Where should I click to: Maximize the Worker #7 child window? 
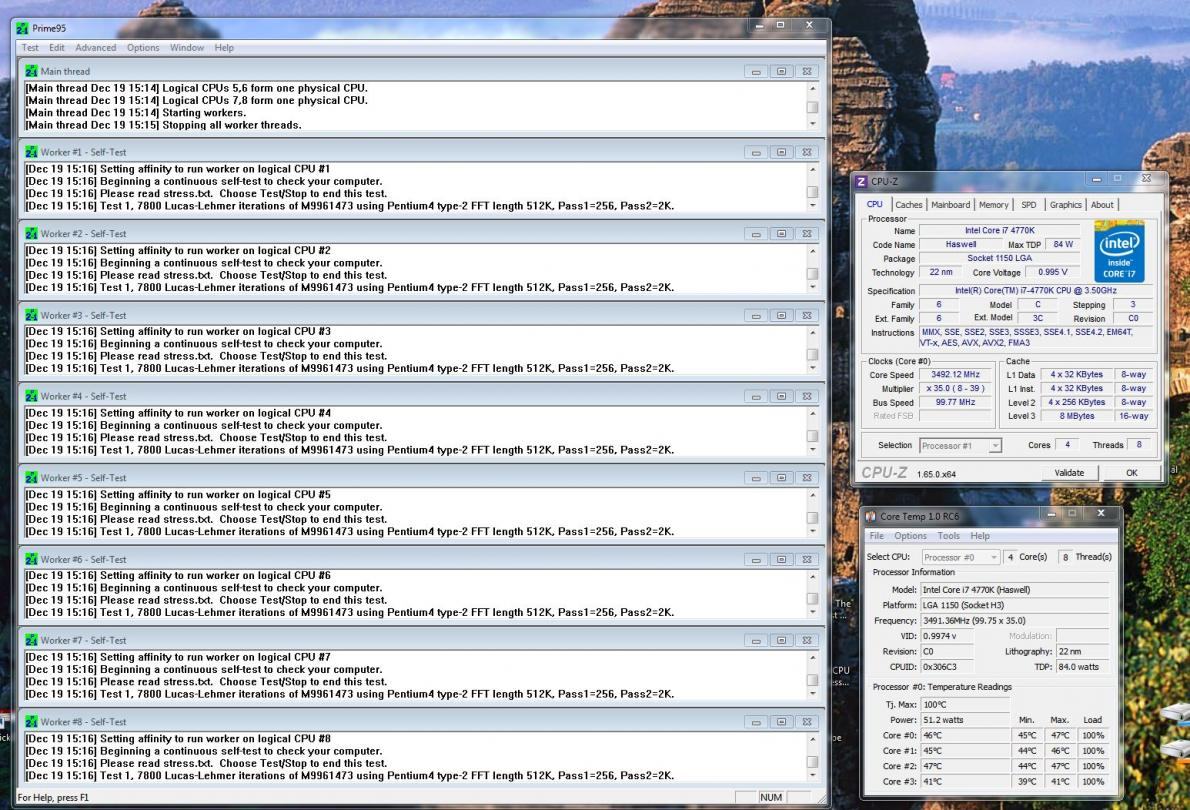[x=781, y=641]
